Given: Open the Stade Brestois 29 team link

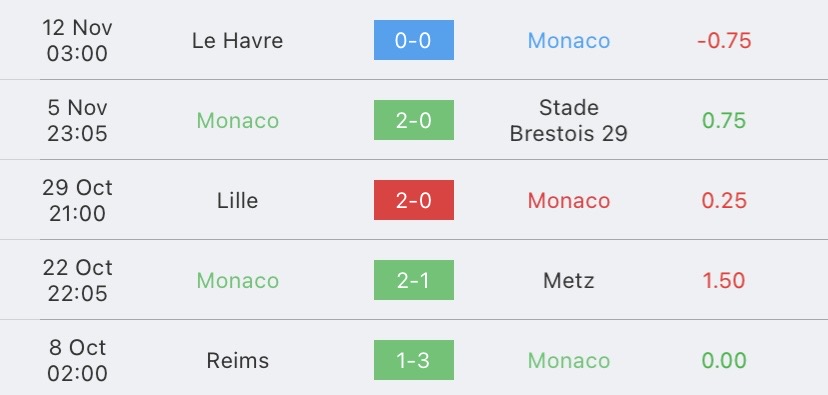Looking at the screenshot, I should tap(569, 120).
